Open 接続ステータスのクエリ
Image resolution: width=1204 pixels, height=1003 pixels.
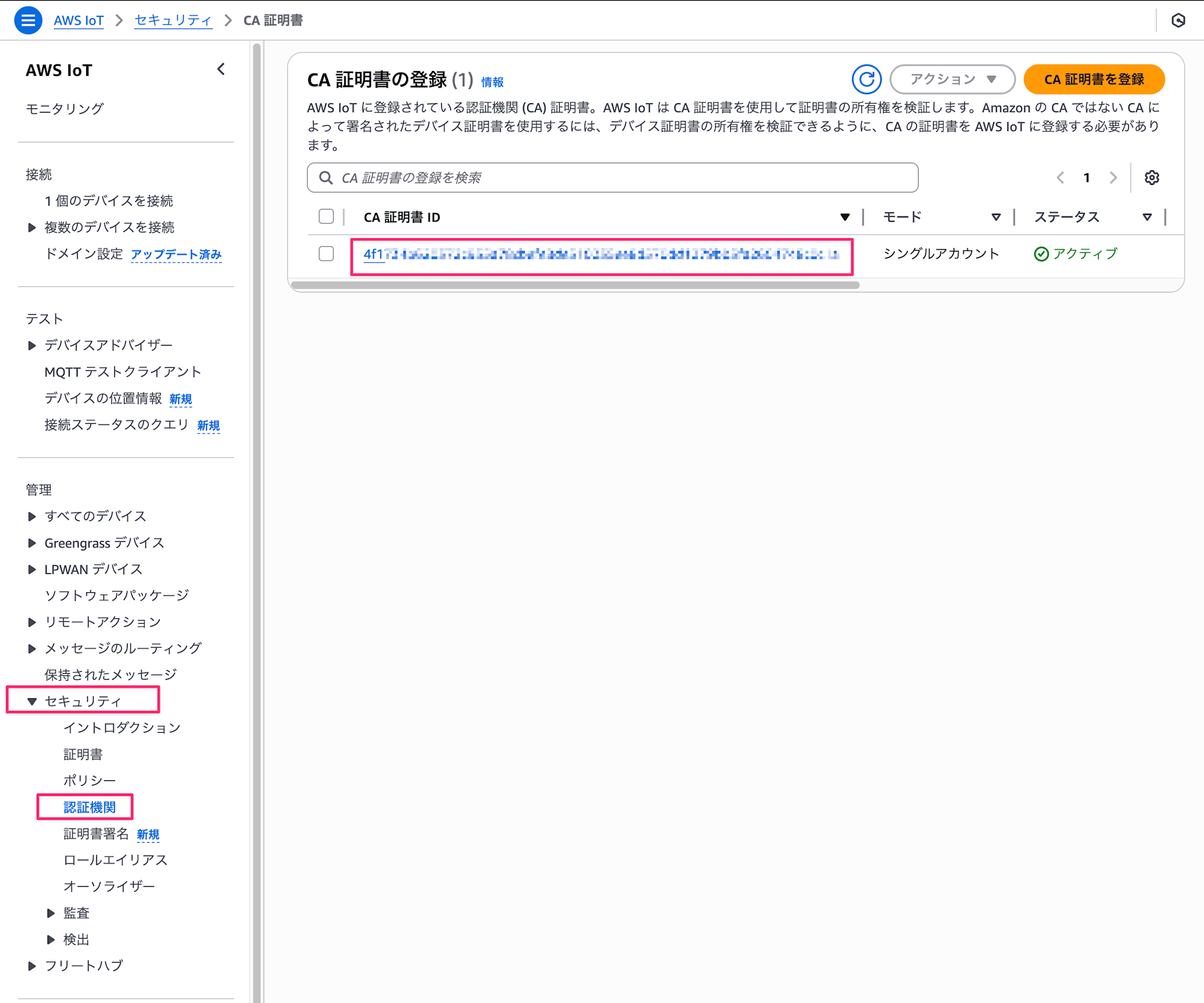click(x=117, y=425)
